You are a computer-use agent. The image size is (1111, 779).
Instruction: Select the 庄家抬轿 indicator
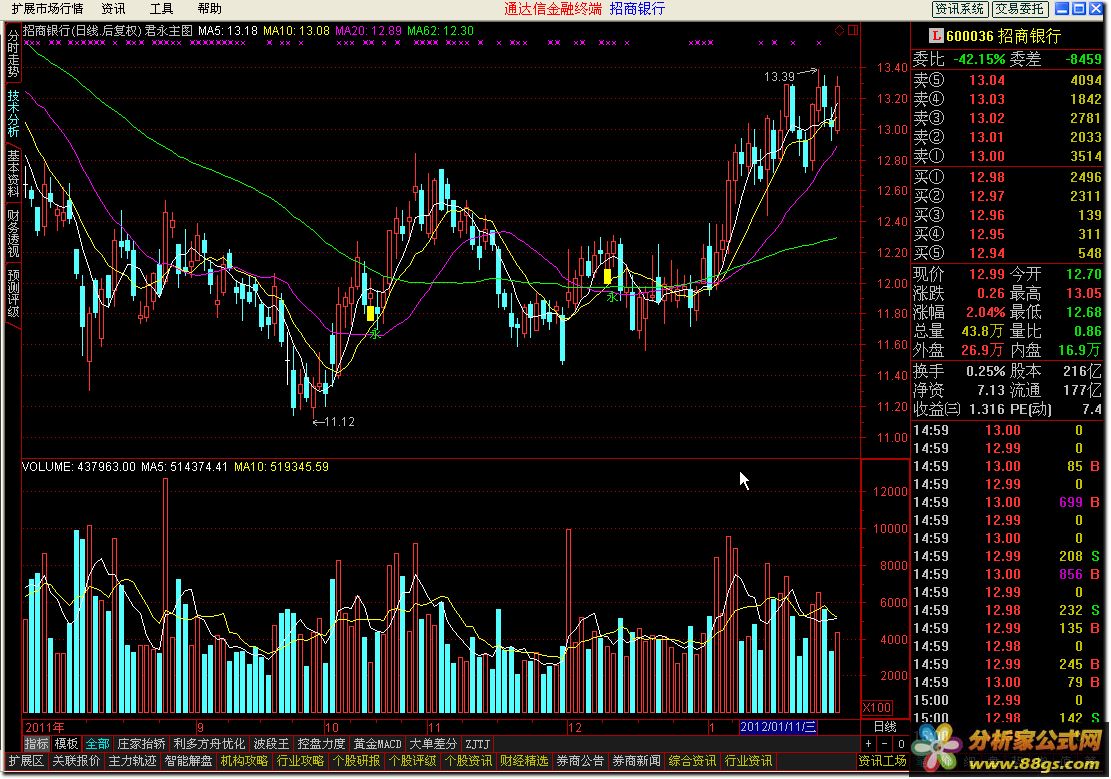click(x=141, y=744)
